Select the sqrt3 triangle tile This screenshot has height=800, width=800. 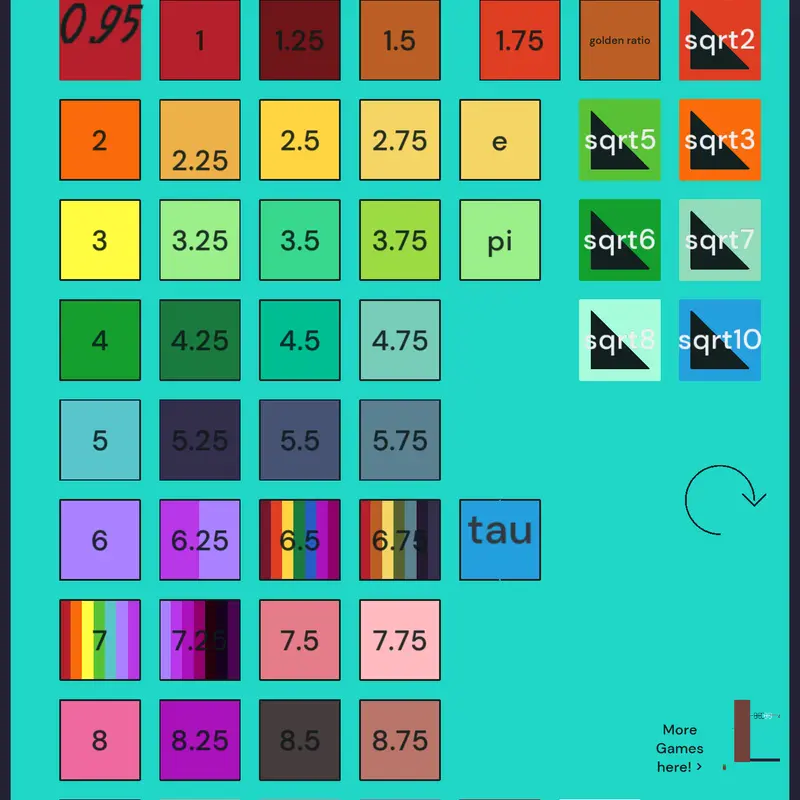pos(719,140)
